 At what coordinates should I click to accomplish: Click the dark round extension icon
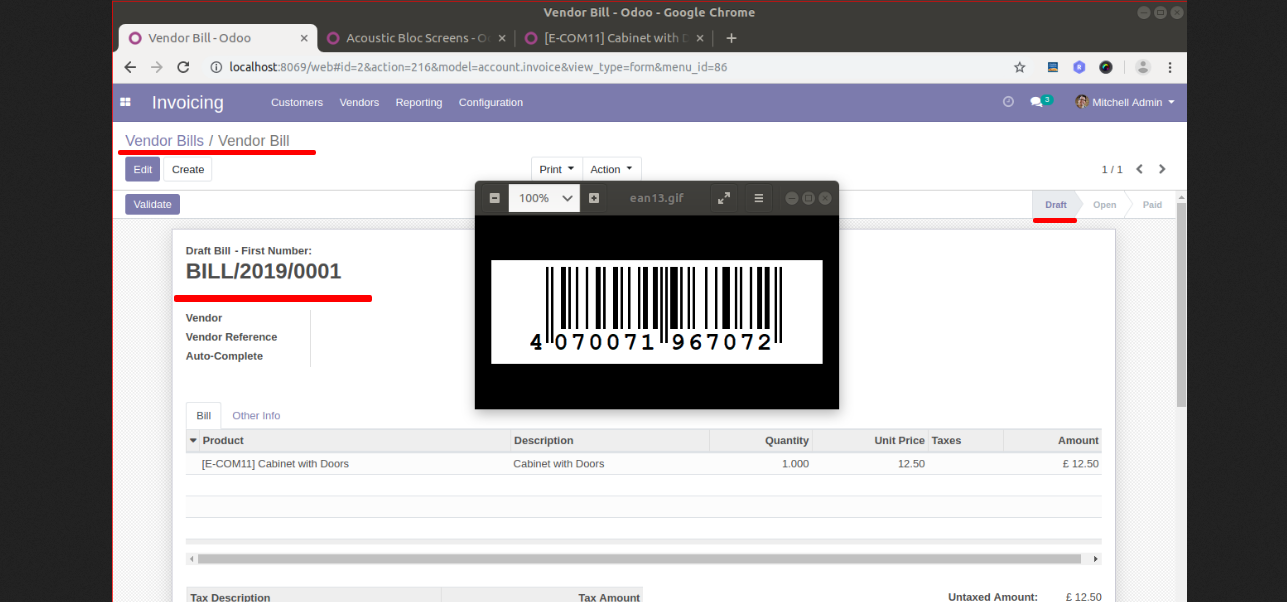(1106, 67)
